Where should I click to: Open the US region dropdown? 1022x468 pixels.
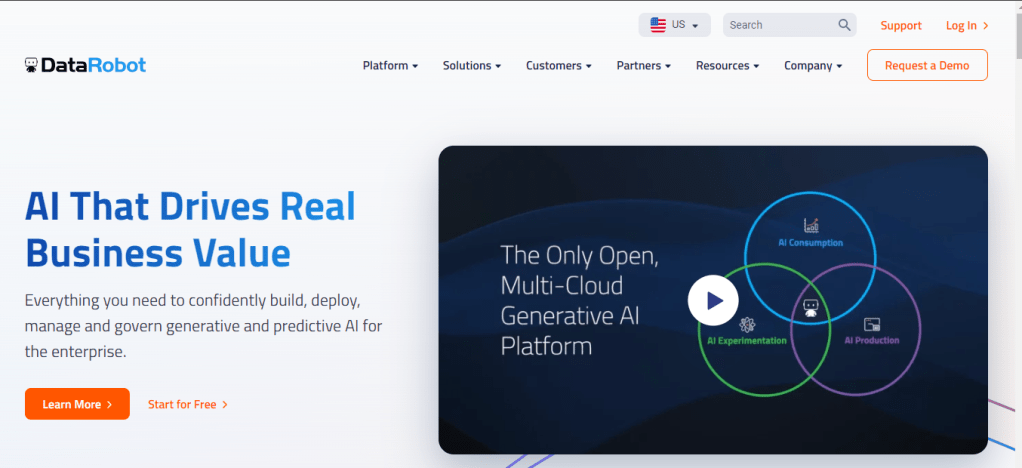coord(675,25)
